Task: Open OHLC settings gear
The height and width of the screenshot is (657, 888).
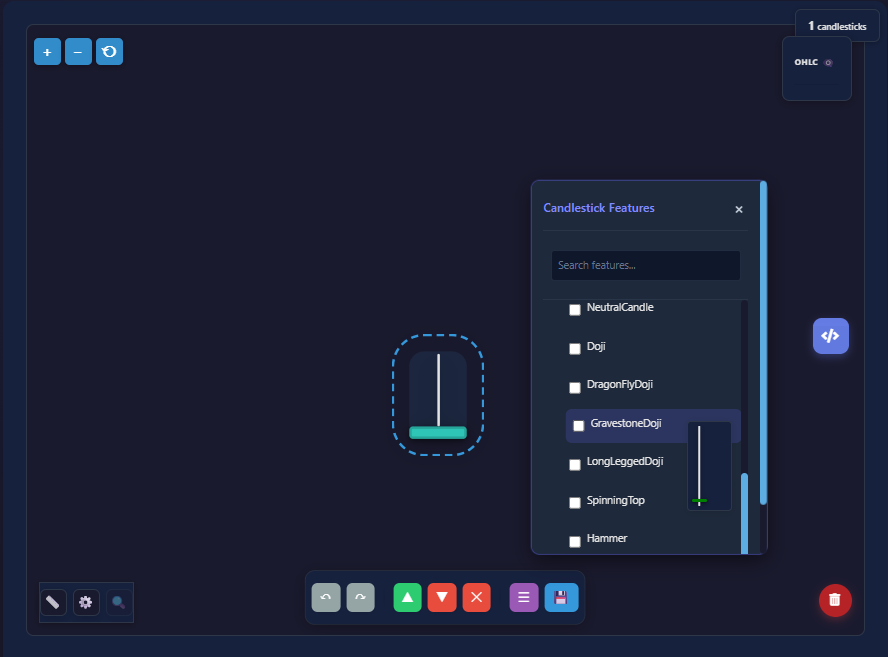Action: coord(829,62)
